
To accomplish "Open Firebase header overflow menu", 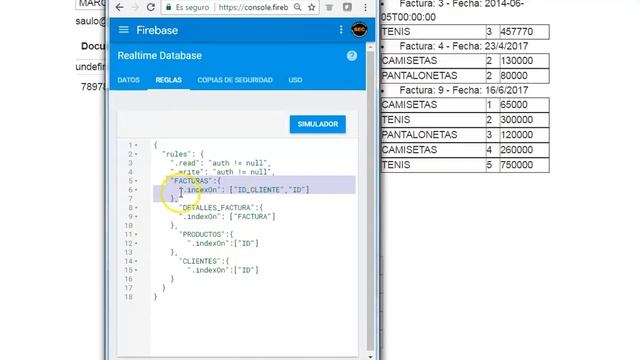I will tap(341, 29).
